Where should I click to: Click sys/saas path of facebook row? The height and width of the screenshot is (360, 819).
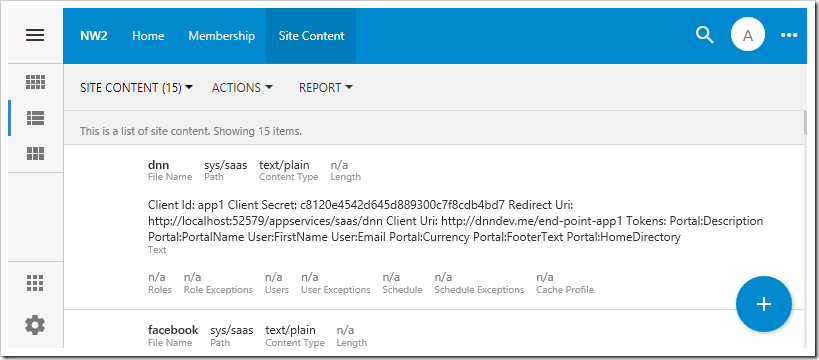(x=231, y=330)
